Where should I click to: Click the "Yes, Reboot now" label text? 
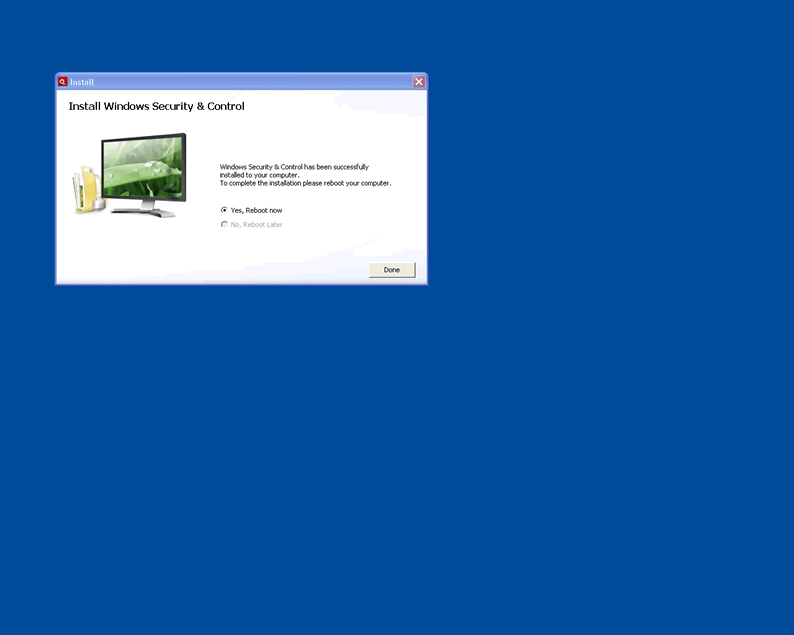(x=256, y=210)
